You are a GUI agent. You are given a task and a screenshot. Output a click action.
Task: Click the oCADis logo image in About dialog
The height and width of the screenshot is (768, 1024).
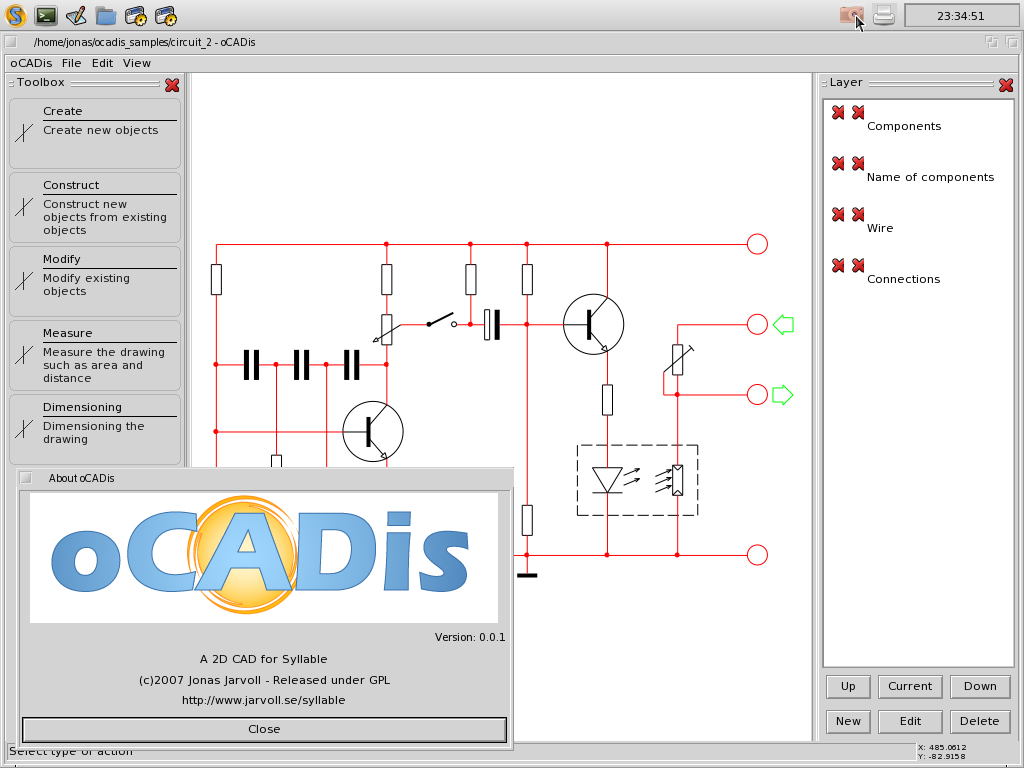[264, 557]
